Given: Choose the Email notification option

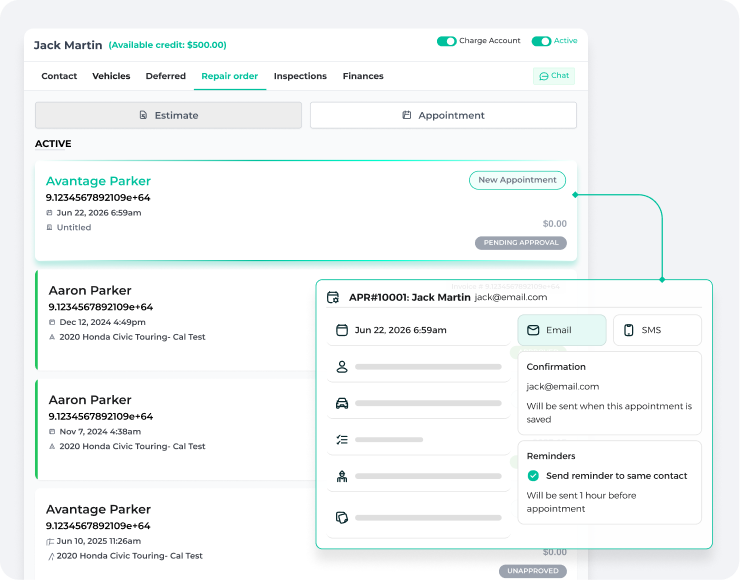Looking at the screenshot, I should tap(562, 330).
